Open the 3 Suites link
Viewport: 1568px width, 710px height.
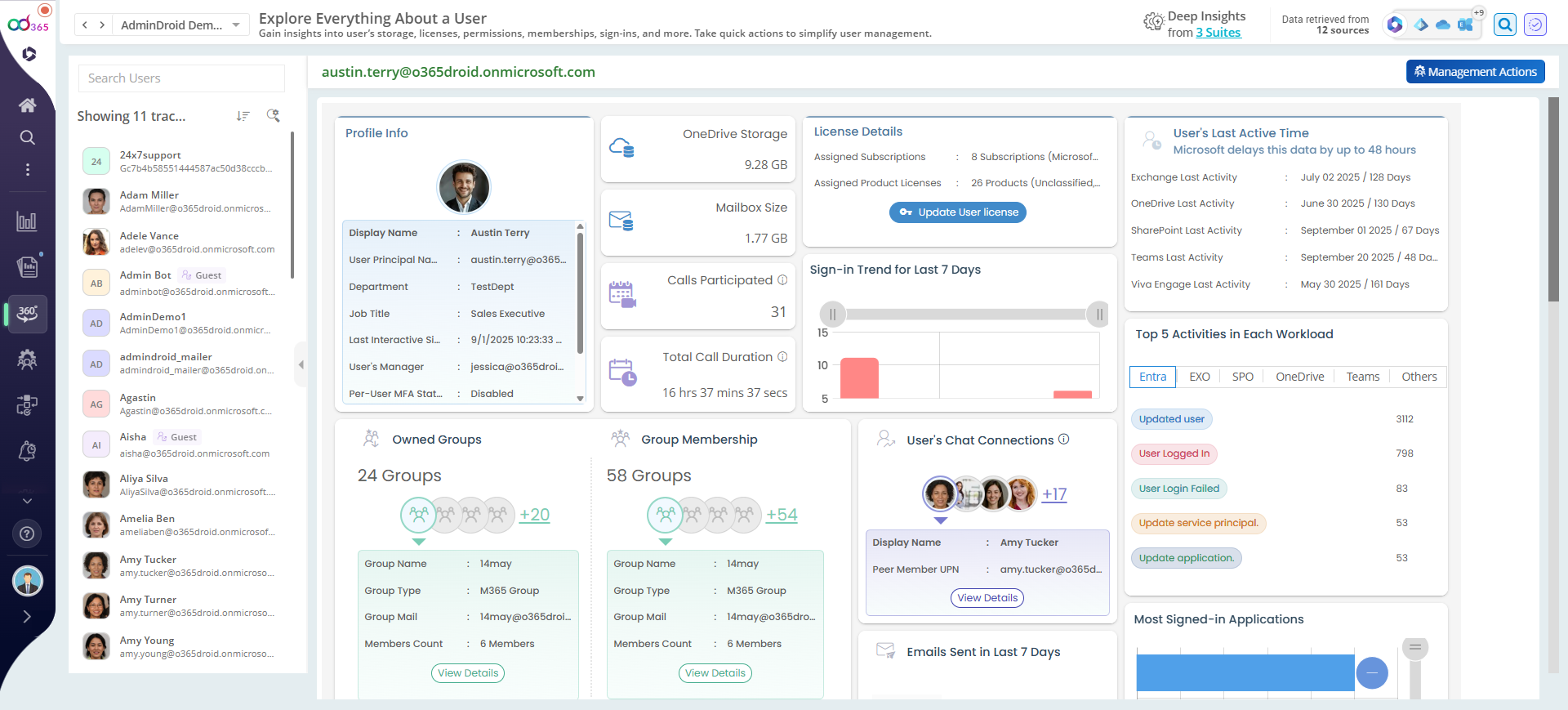[x=1218, y=33]
